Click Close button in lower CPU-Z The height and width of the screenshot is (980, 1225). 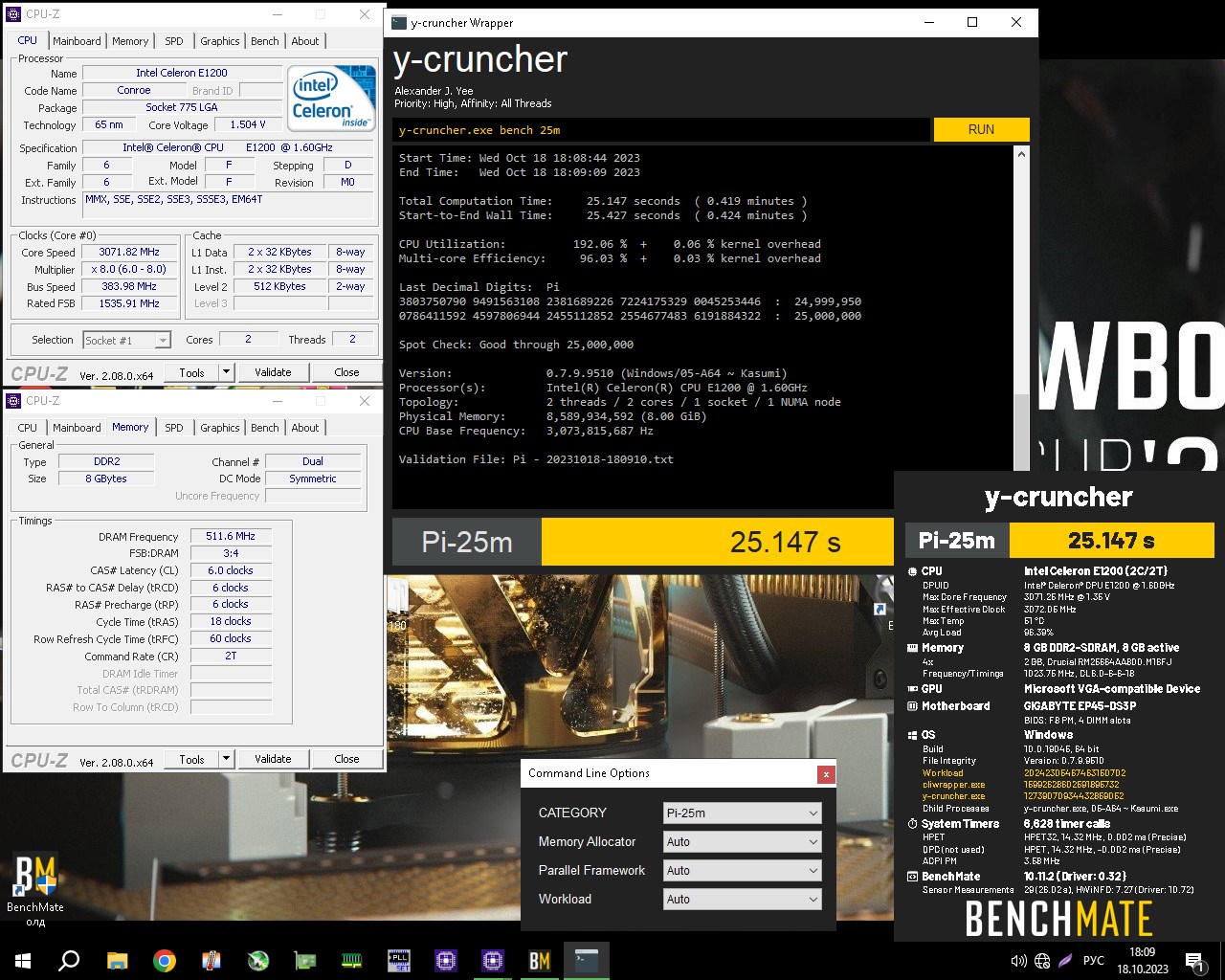[346, 759]
